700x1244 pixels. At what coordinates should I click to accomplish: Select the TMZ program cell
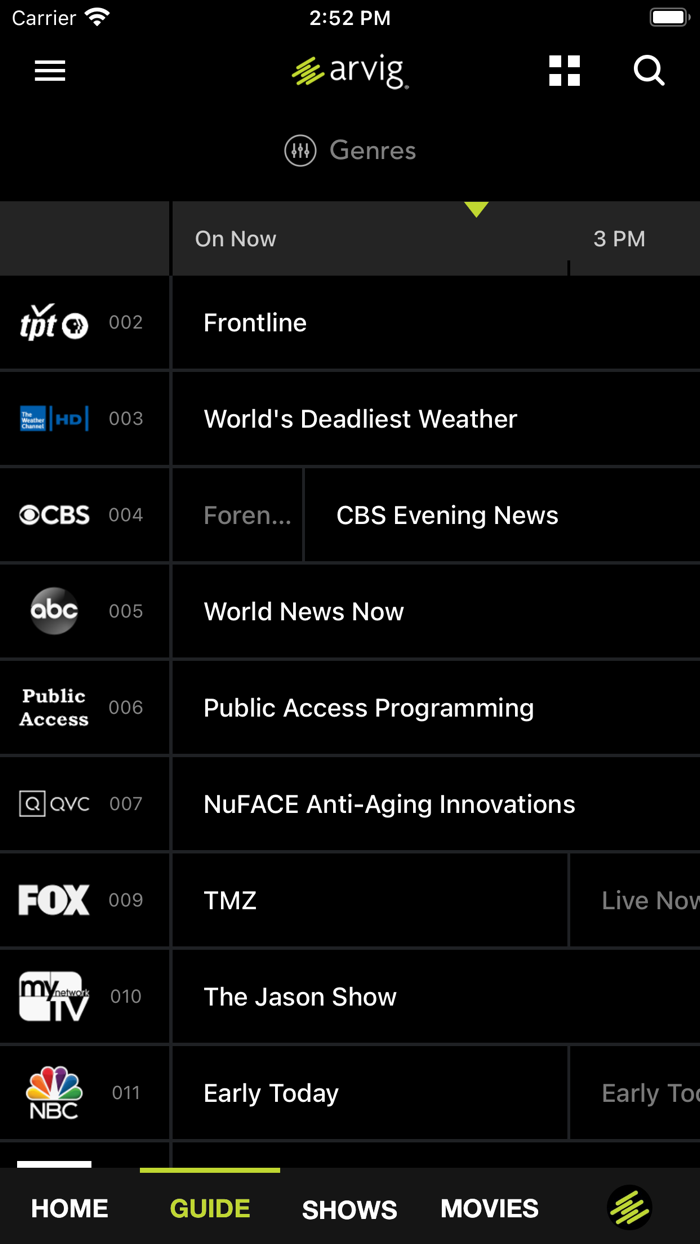click(x=370, y=899)
